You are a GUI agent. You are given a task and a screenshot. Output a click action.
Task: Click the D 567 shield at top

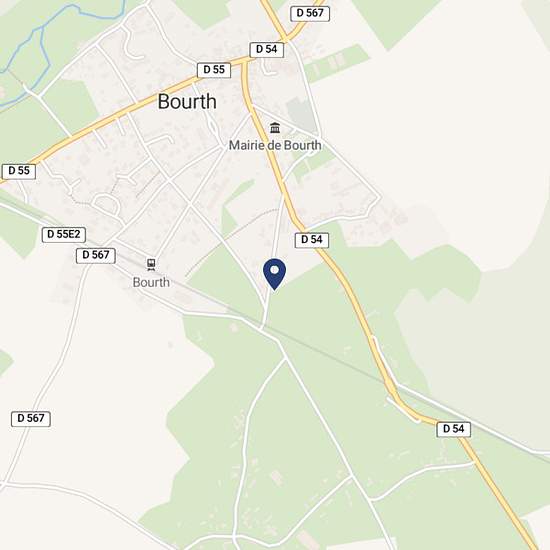click(x=310, y=13)
